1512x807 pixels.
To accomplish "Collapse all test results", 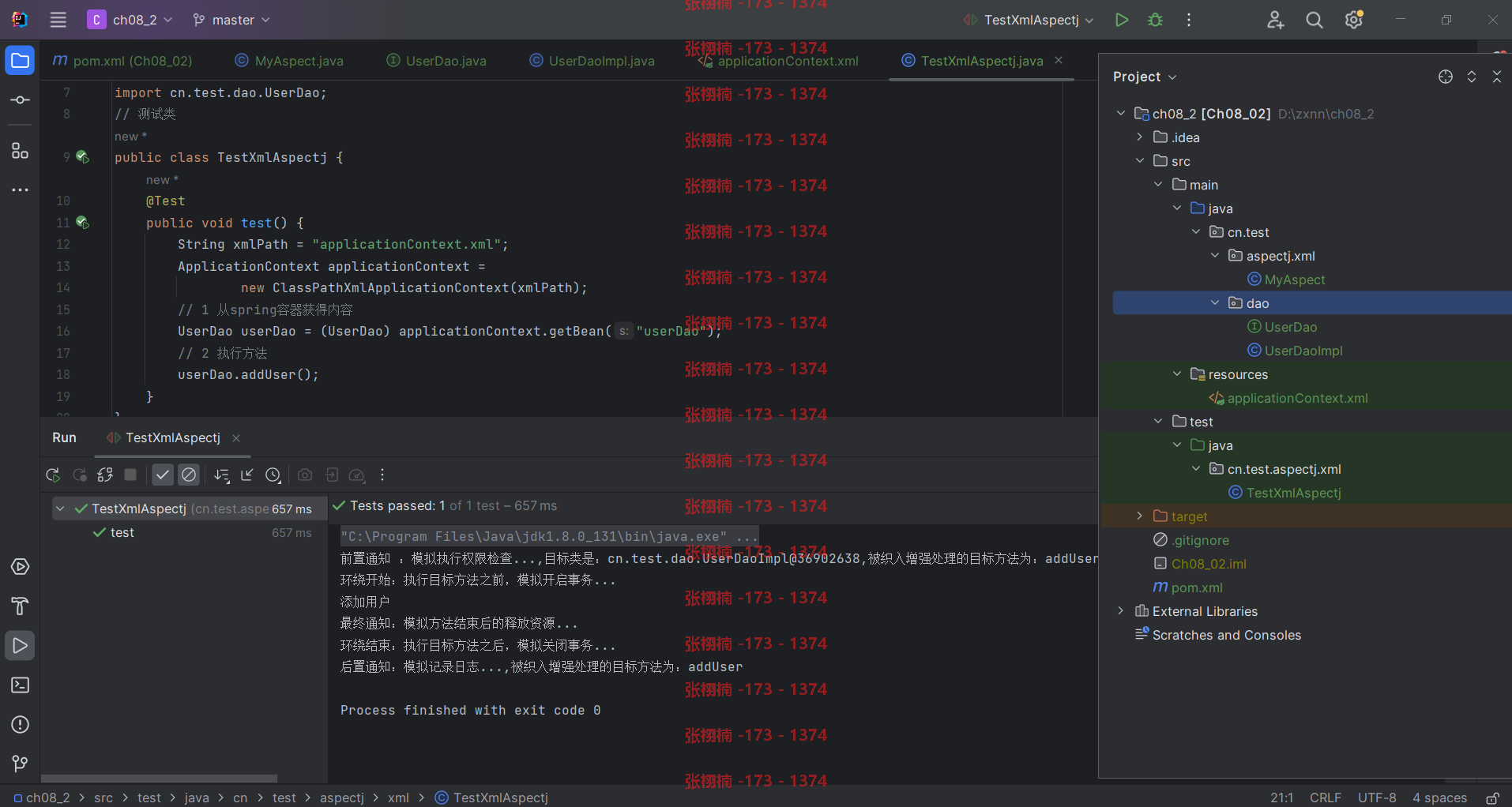I will [247, 475].
